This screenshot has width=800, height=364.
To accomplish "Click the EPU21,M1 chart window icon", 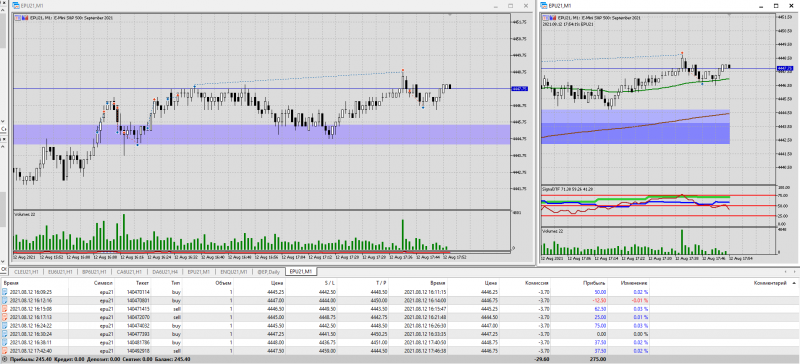I will 16,5.
